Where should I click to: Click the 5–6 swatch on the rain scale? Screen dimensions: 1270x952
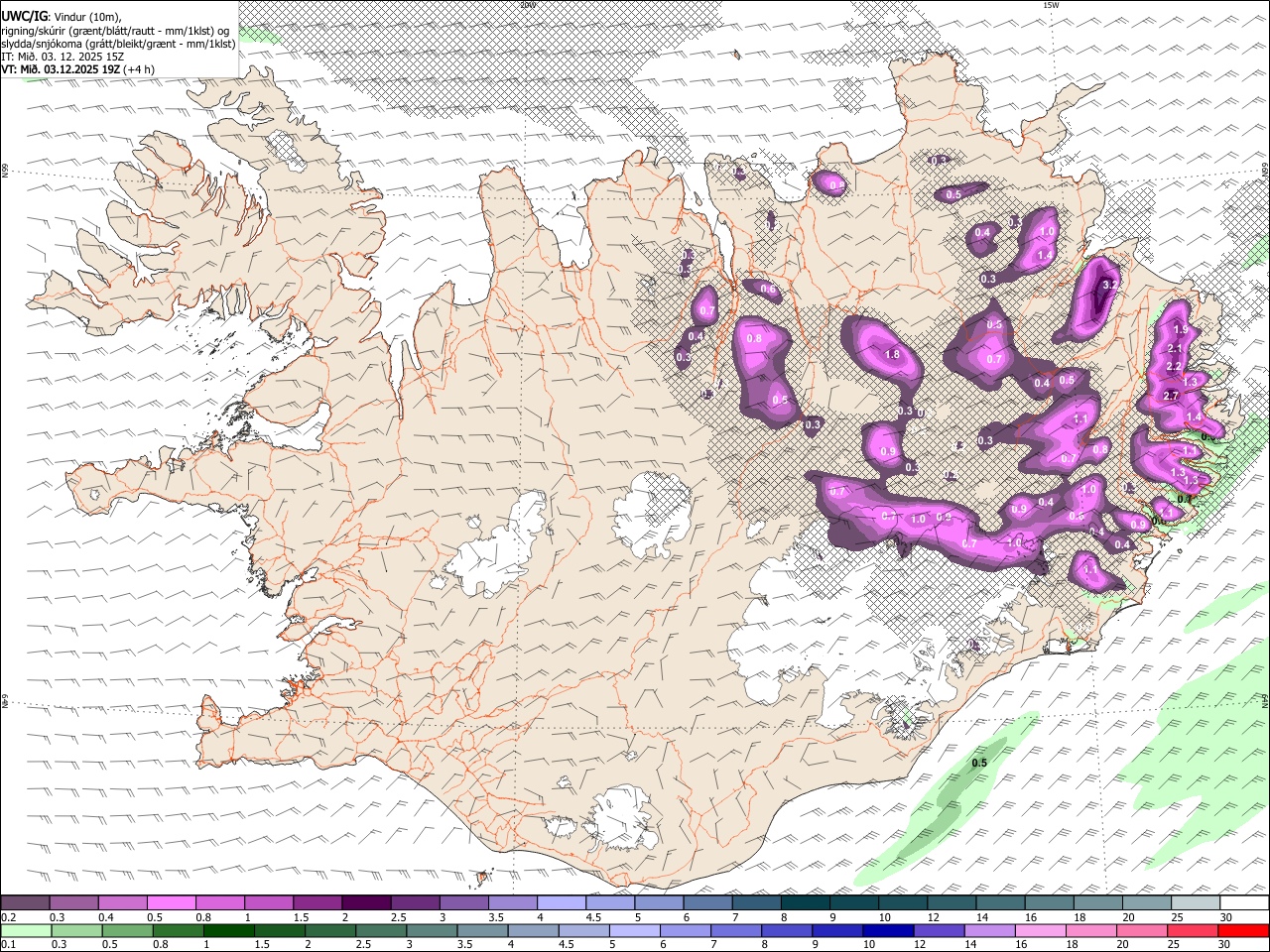(635, 931)
